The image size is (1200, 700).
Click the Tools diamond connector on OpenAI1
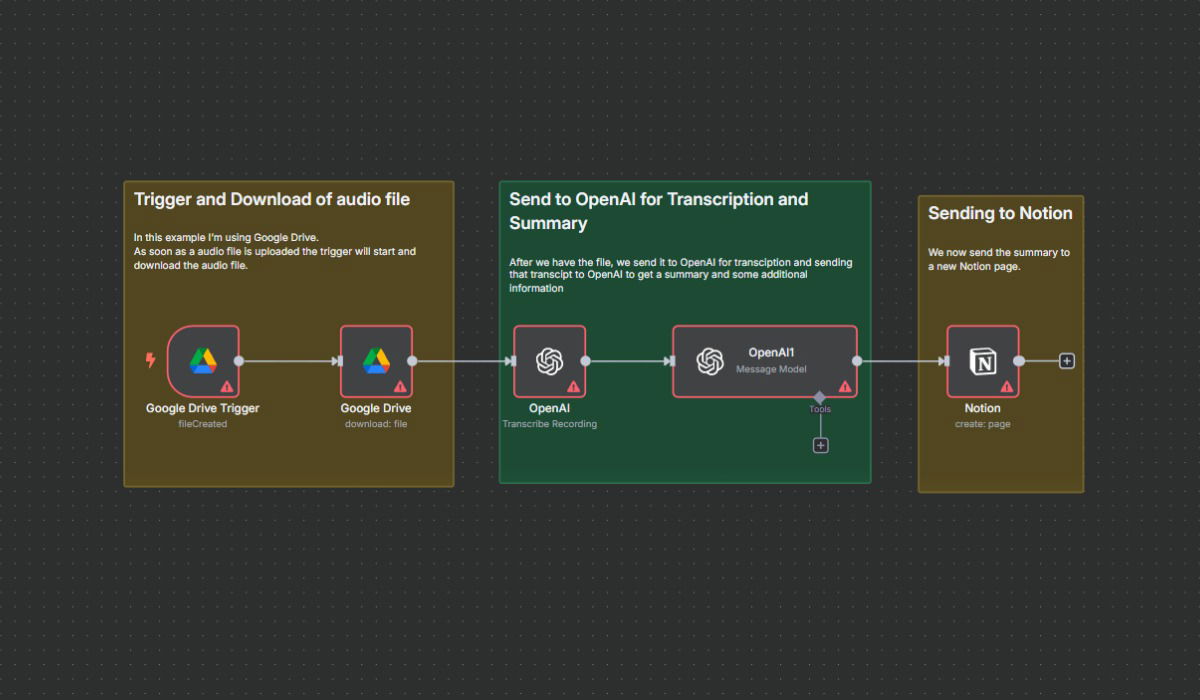(x=820, y=398)
